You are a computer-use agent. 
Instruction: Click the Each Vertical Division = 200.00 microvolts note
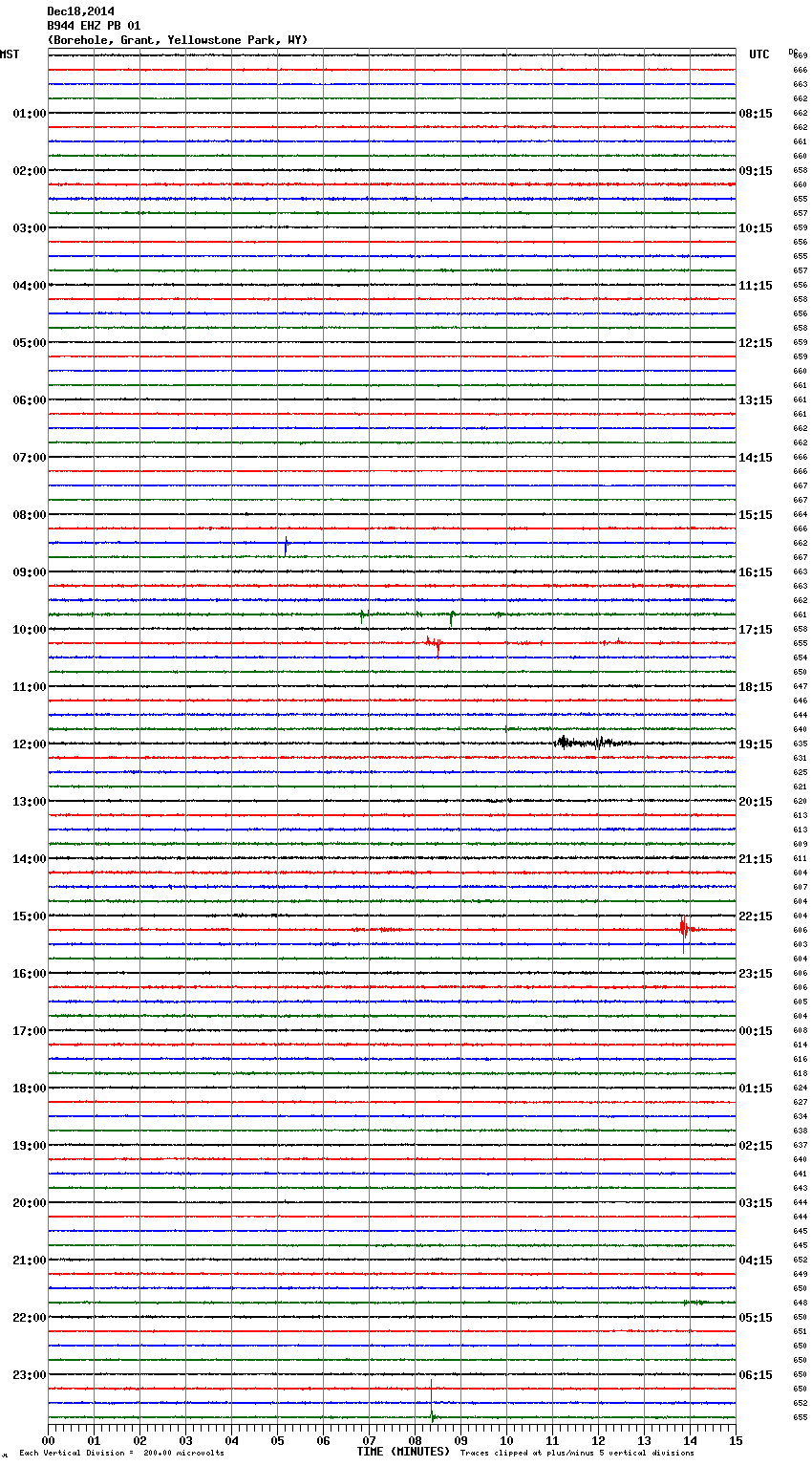tap(121, 1453)
